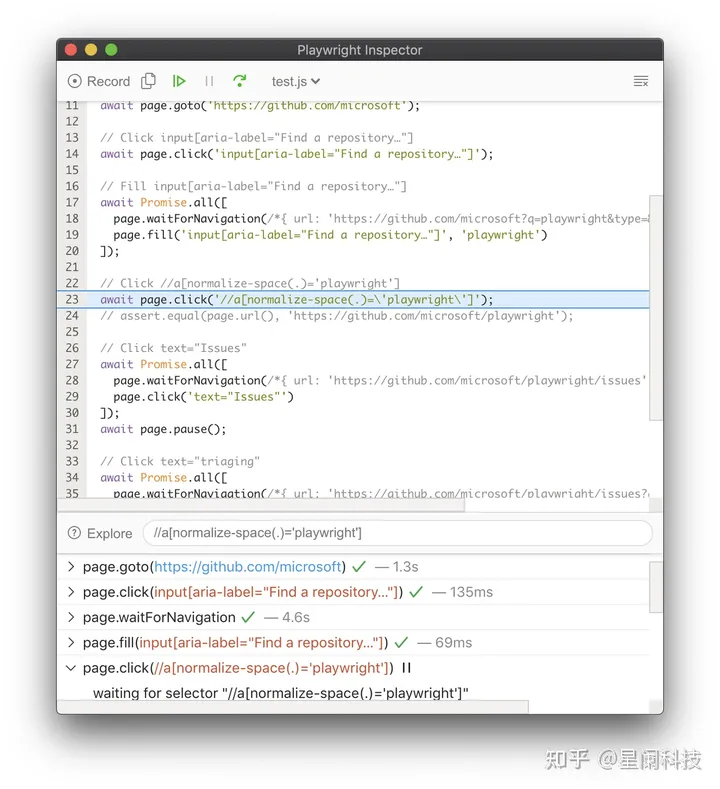Step over to the next action
The height and width of the screenshot is (789, 720).
coord(240,81)
